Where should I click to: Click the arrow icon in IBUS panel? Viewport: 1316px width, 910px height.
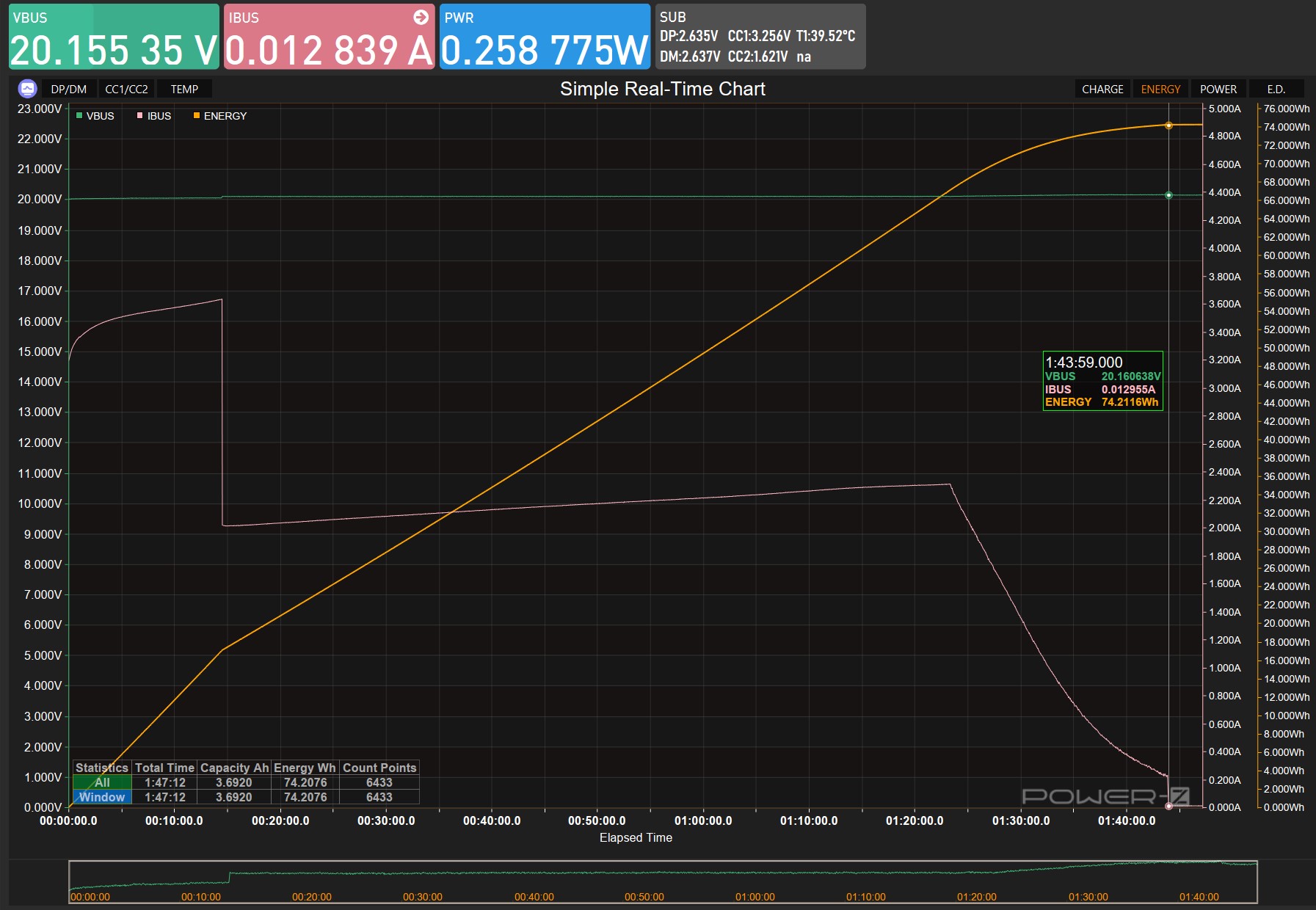click(x=421, y=18)
